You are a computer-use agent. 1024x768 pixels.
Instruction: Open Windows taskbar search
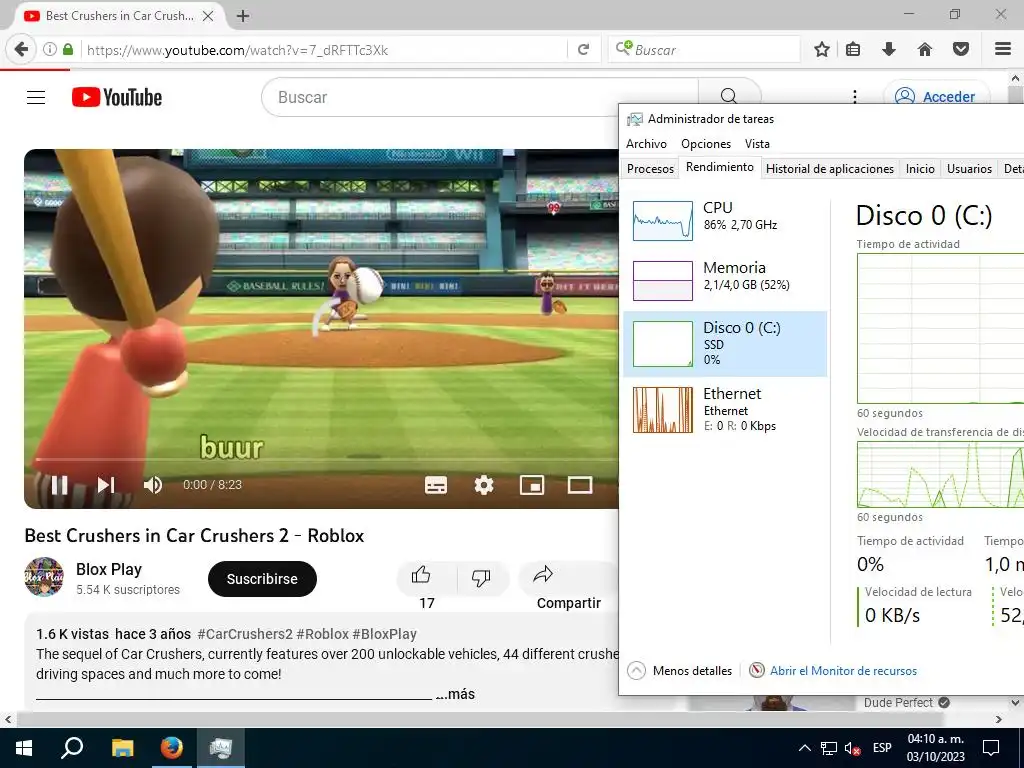72,748
